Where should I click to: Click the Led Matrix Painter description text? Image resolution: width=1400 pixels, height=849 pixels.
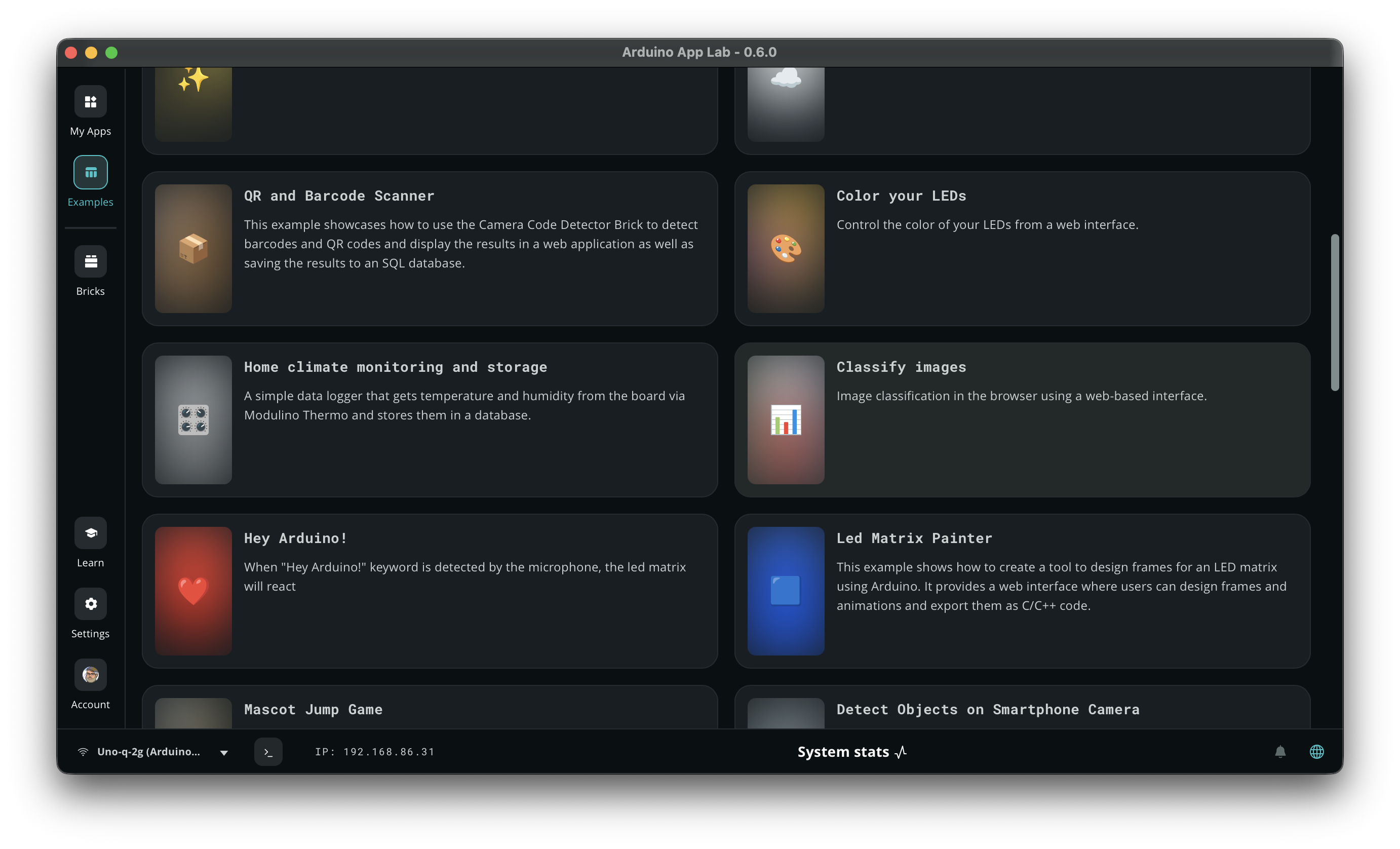point(1061,586)
